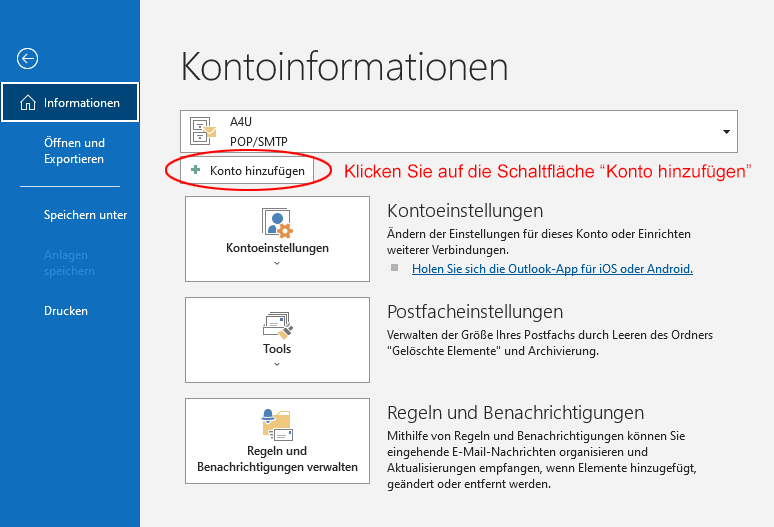Viewport: 774px width, 527px height.
Task: Click the Regeln und Benachrichtigungen heading
Action: [x=515, y=413]
